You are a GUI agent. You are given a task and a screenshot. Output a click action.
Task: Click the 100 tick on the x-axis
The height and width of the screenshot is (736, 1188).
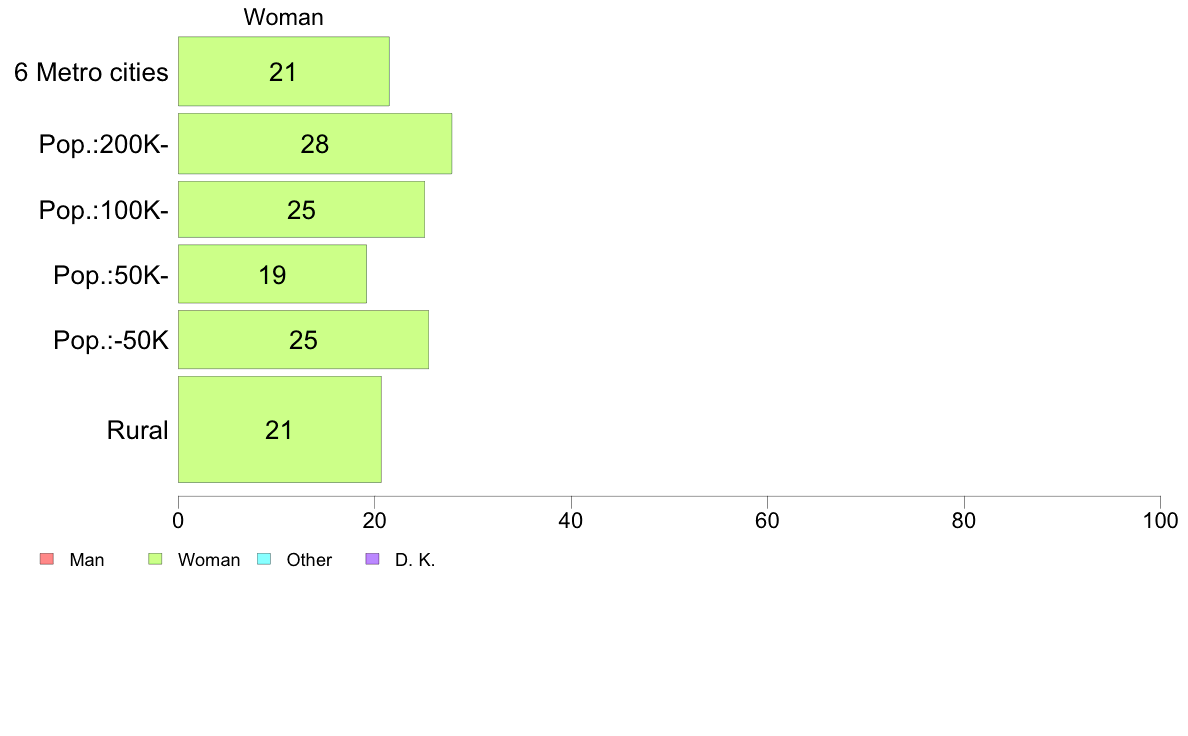click(1160, 521)
